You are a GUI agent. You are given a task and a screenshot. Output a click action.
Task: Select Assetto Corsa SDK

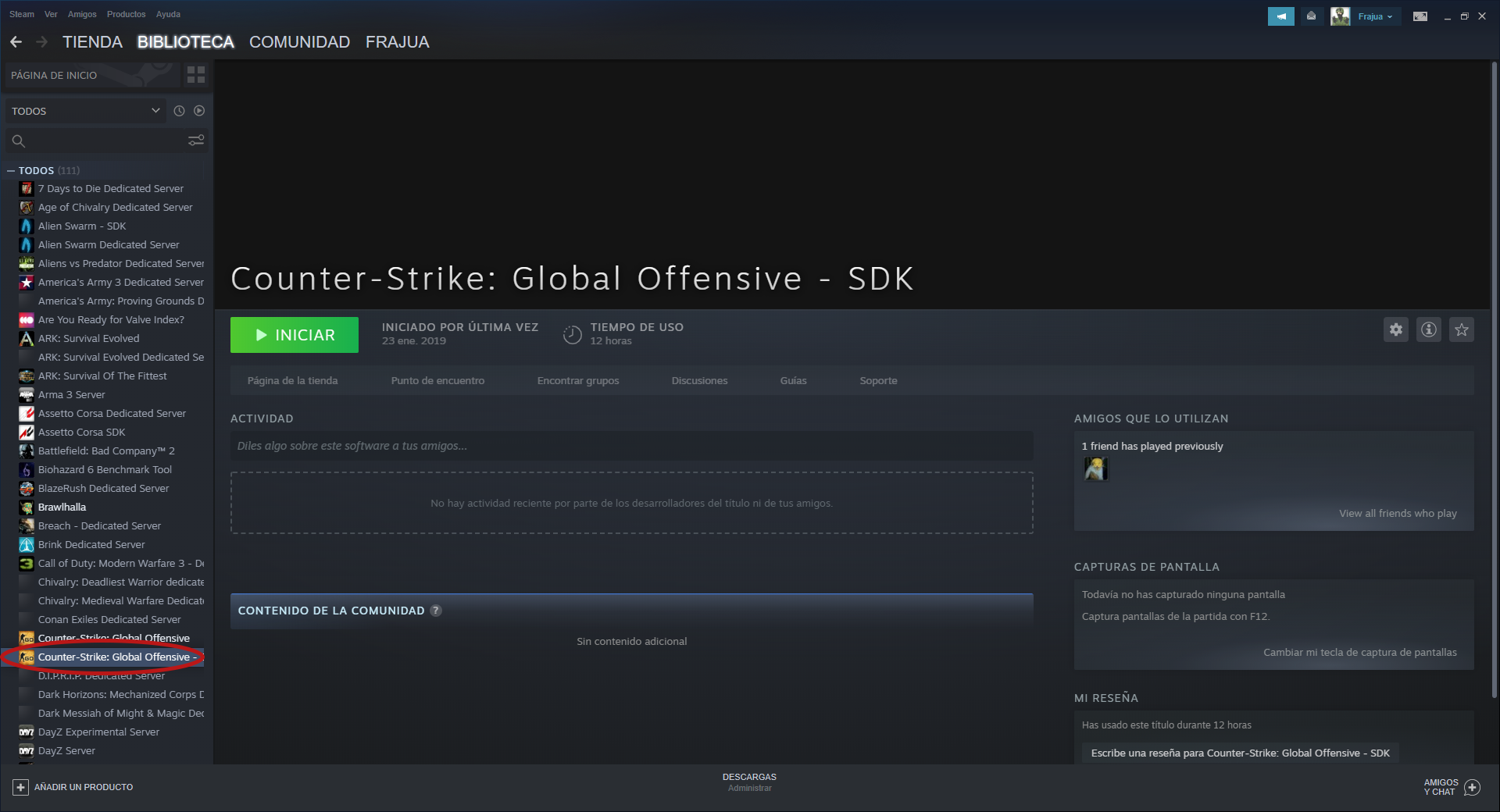[x=111, y=433]
